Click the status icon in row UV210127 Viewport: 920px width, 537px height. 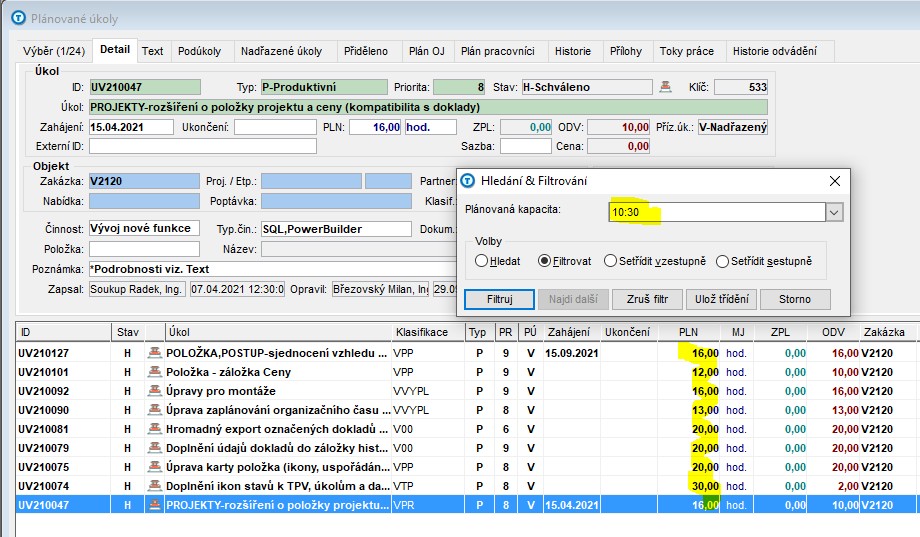point(155,353)
